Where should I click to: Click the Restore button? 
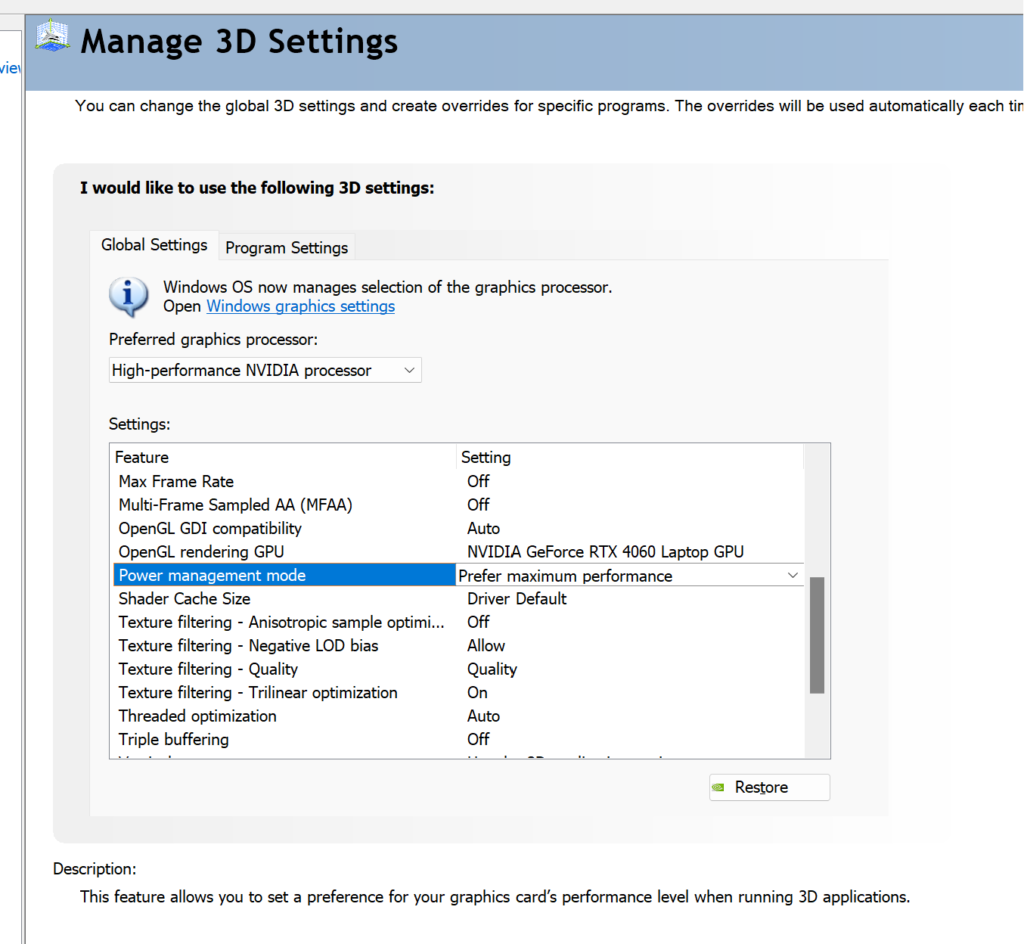tap(769, 787)
